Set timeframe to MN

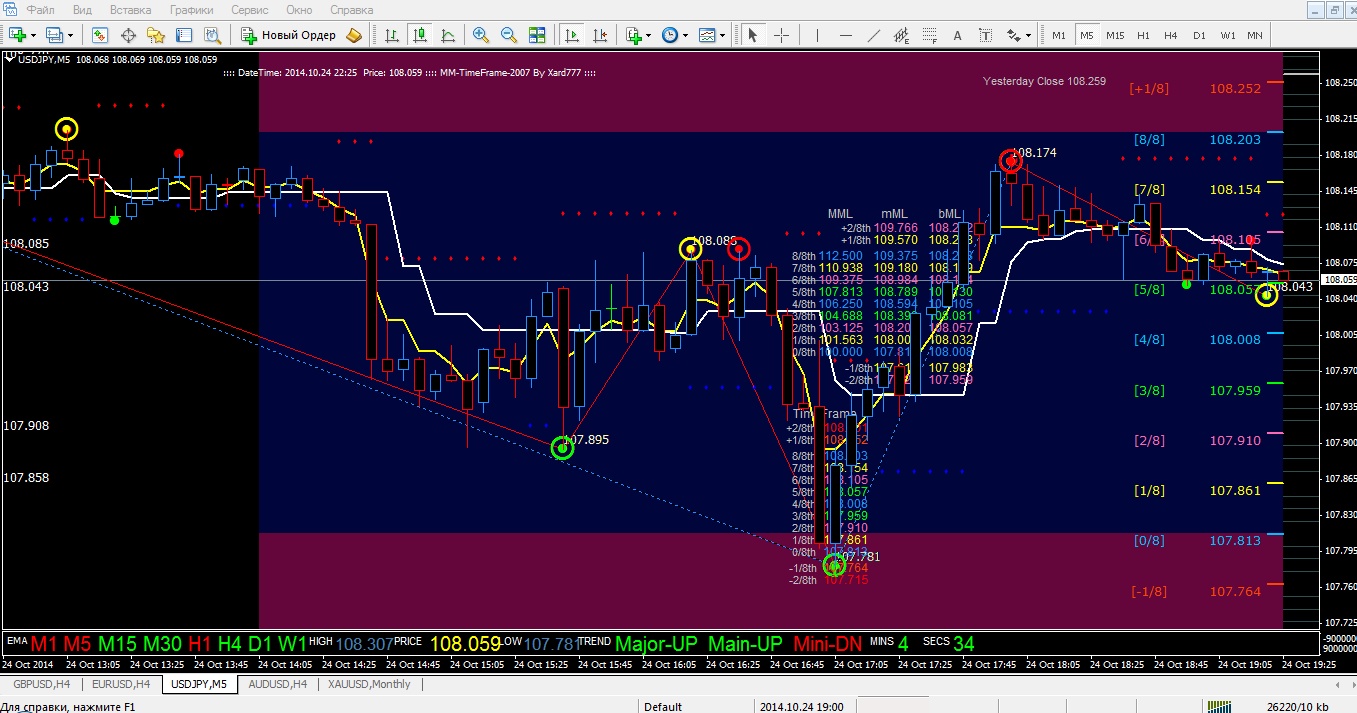pos(1255,35)
